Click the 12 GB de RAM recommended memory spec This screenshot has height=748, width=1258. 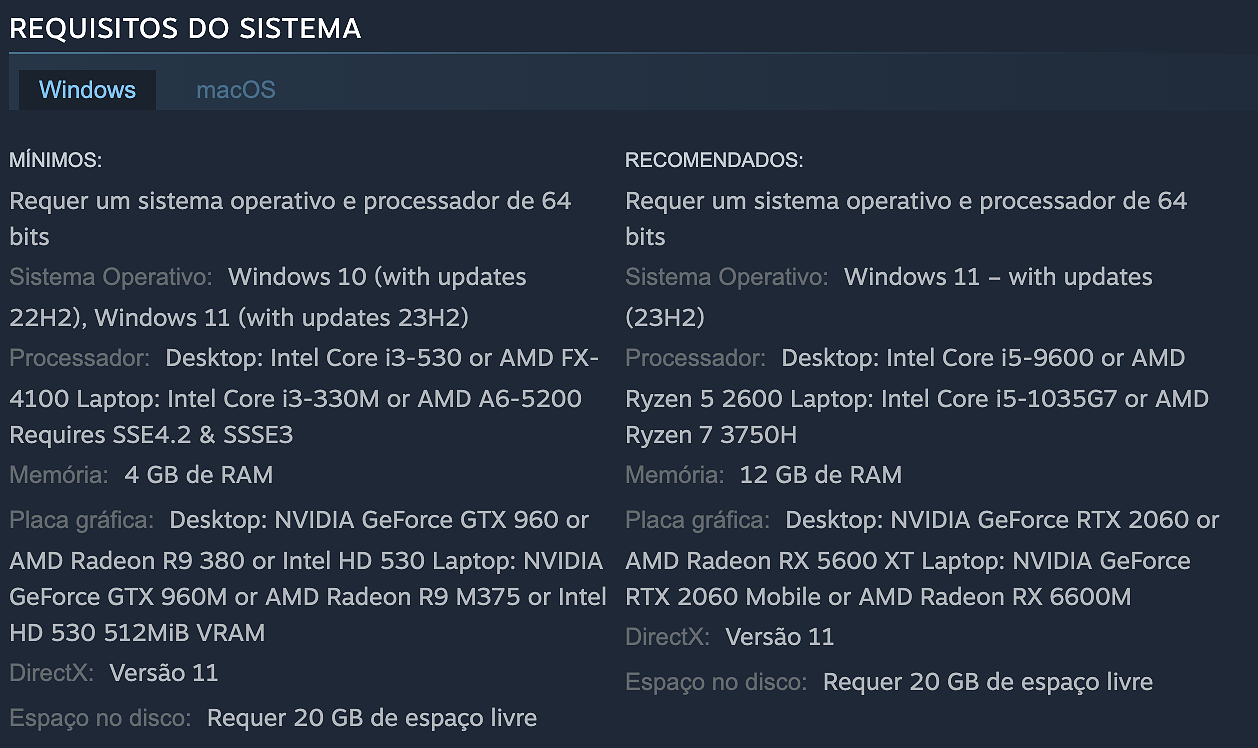point(820,475)
